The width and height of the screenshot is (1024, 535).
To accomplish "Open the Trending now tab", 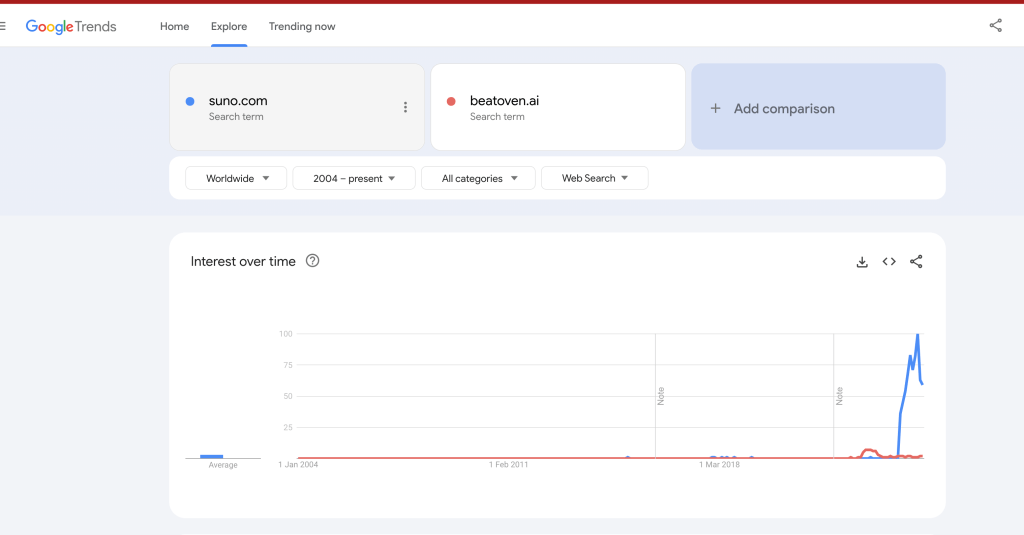I will coord(302,26).
